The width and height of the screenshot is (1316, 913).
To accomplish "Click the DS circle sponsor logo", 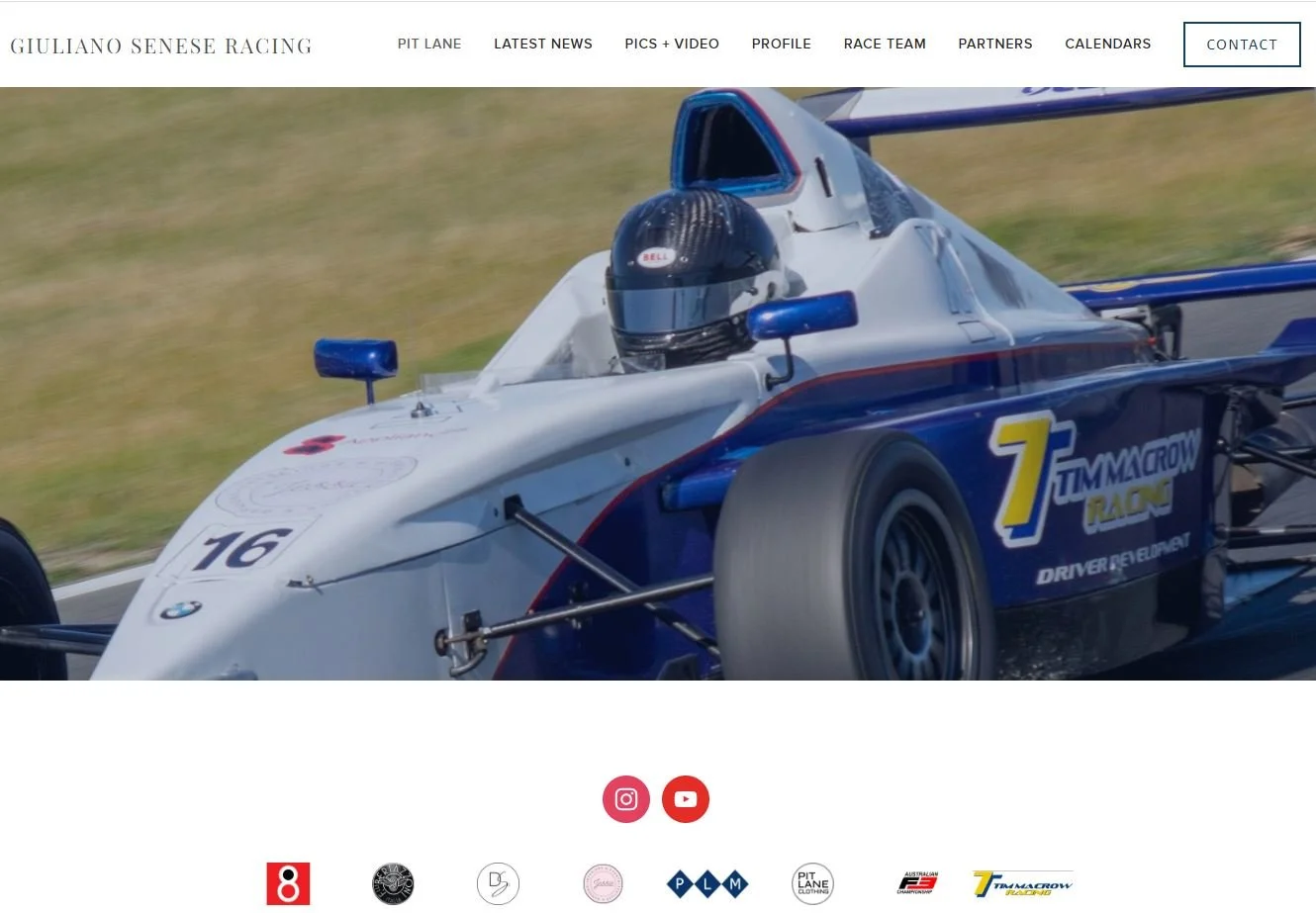I will [x=498, y=883].
